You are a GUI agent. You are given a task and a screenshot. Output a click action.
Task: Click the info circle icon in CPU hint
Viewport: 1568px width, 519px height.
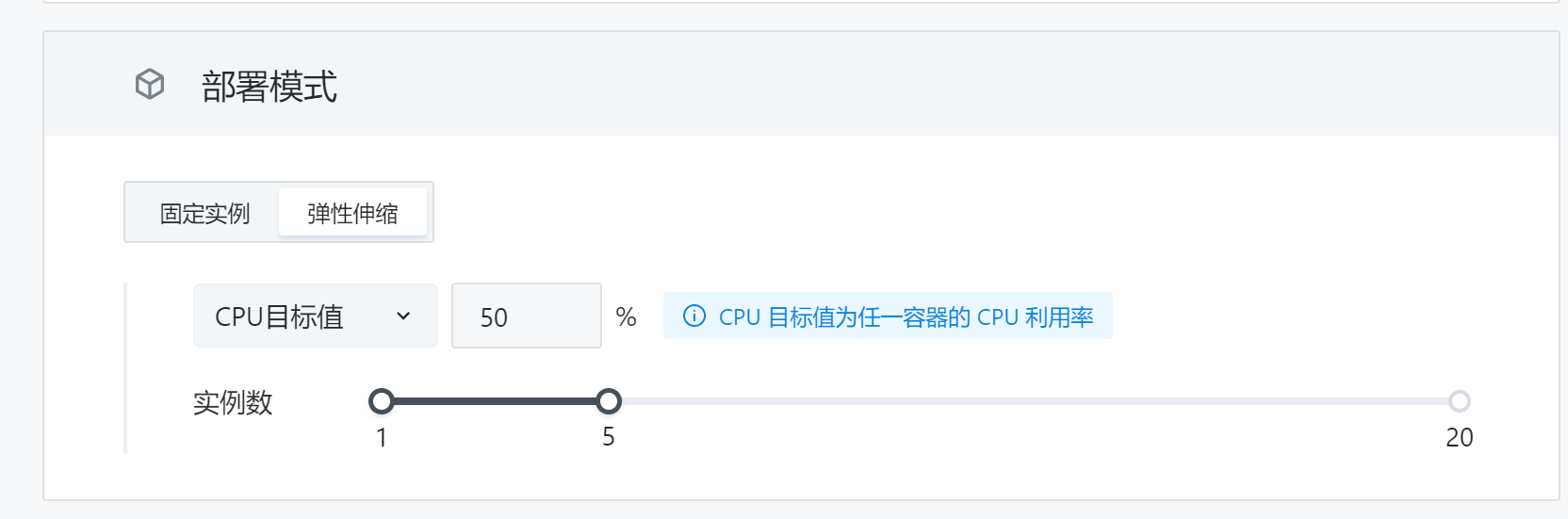[694, 316]
